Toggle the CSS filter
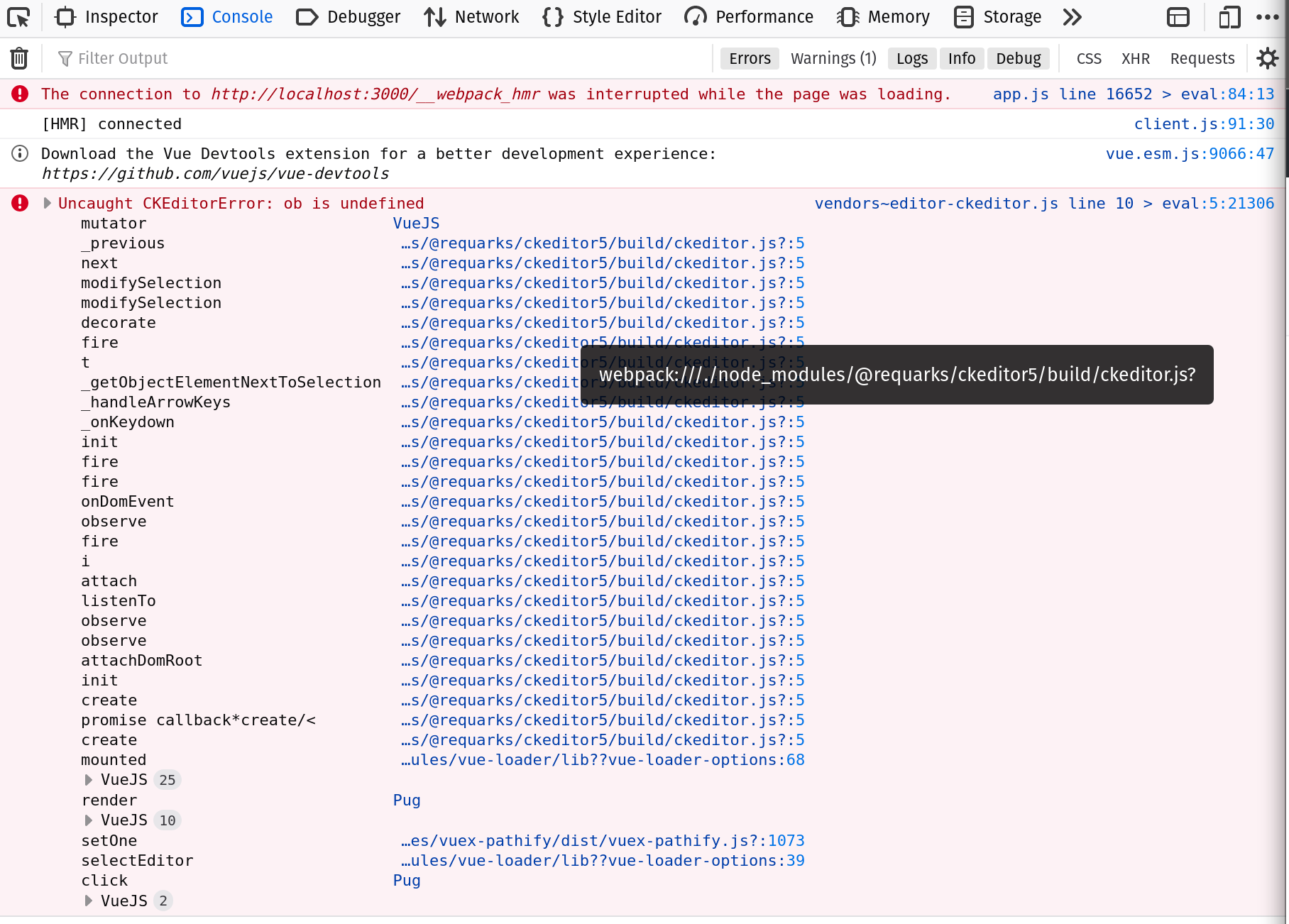Viewport: 1289px width, 924px height. (1089, 58)
